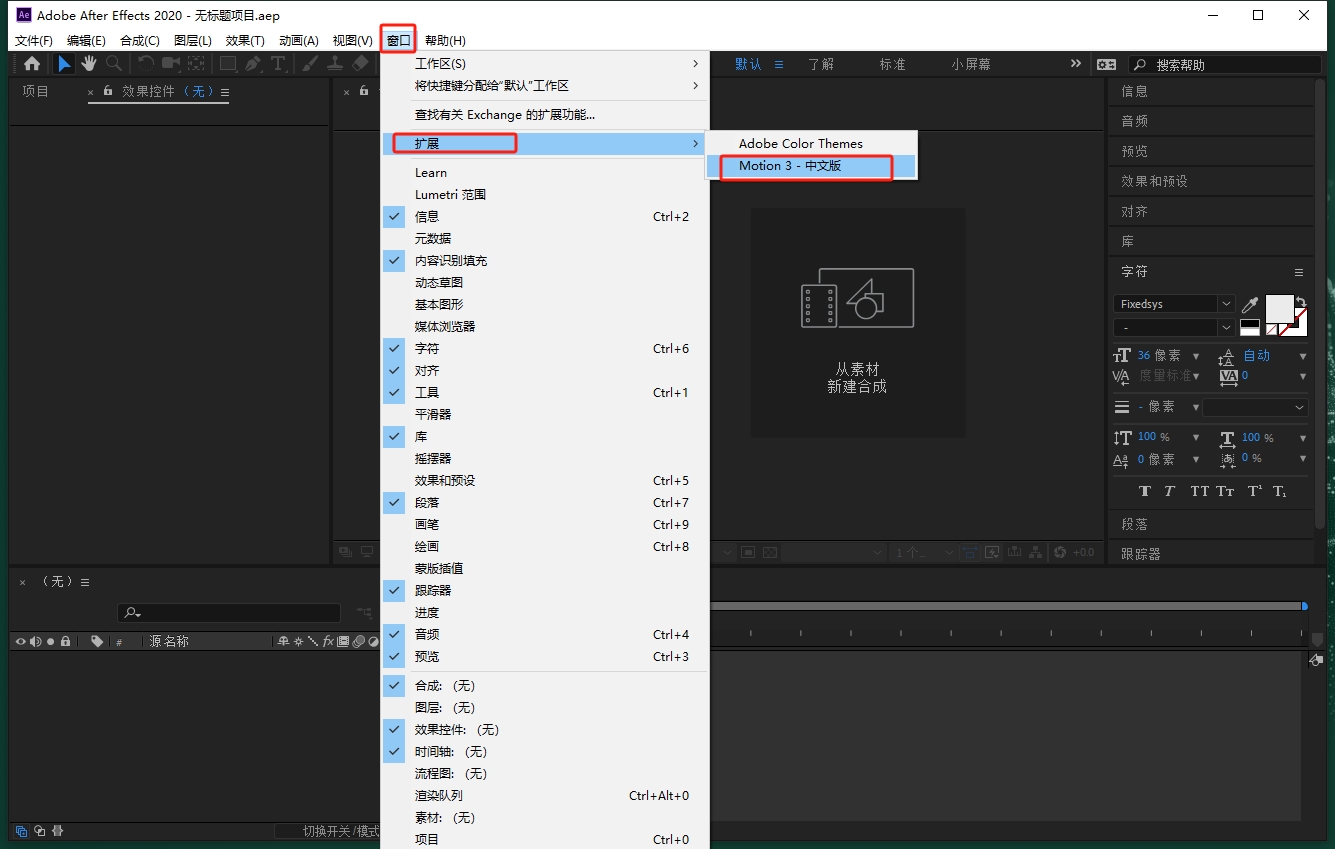Click the 切换开关/模式 button
Image resolution: width=1335 pixels, height=849 pixels.
[x=327, y=831]
